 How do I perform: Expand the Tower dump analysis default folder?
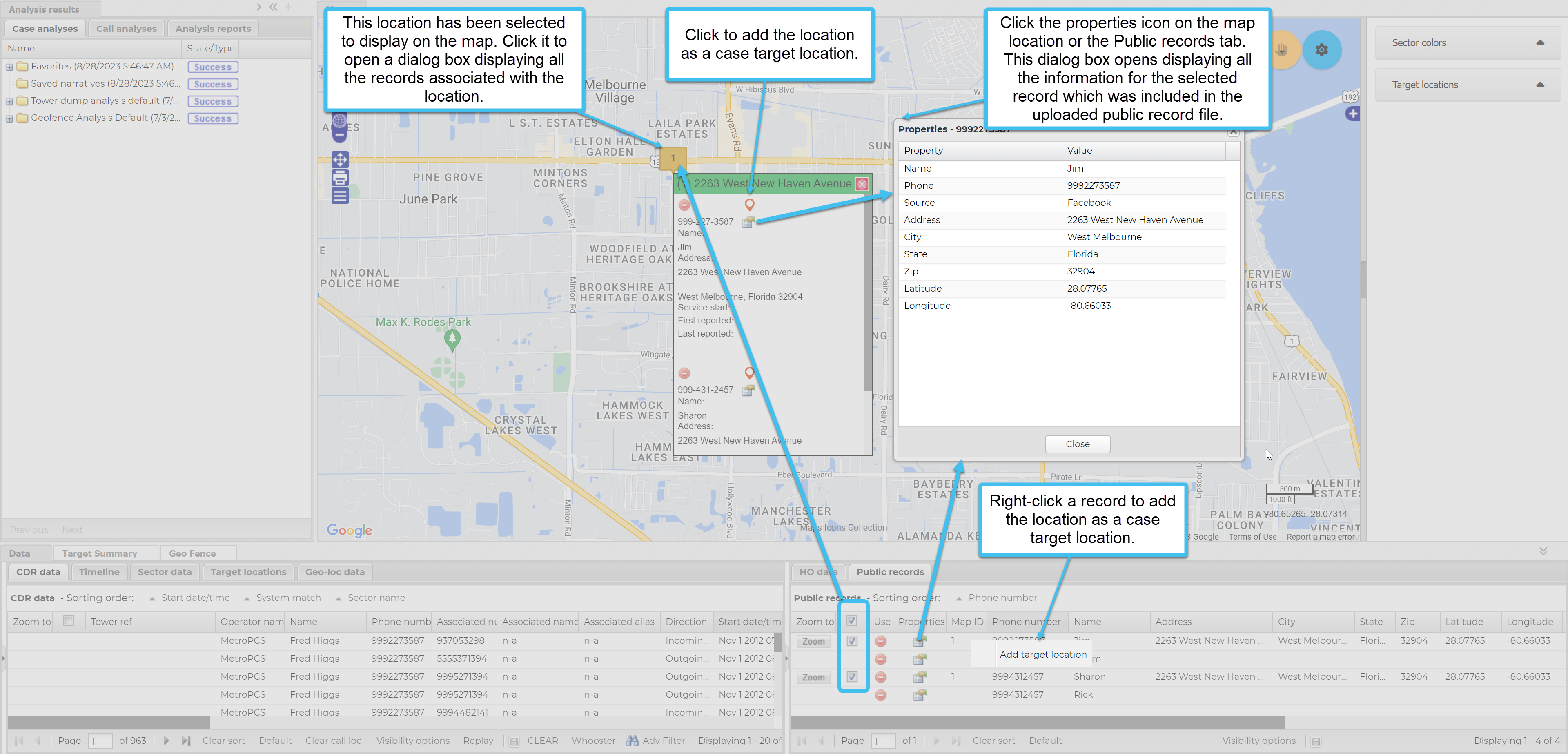click(10, 102)
